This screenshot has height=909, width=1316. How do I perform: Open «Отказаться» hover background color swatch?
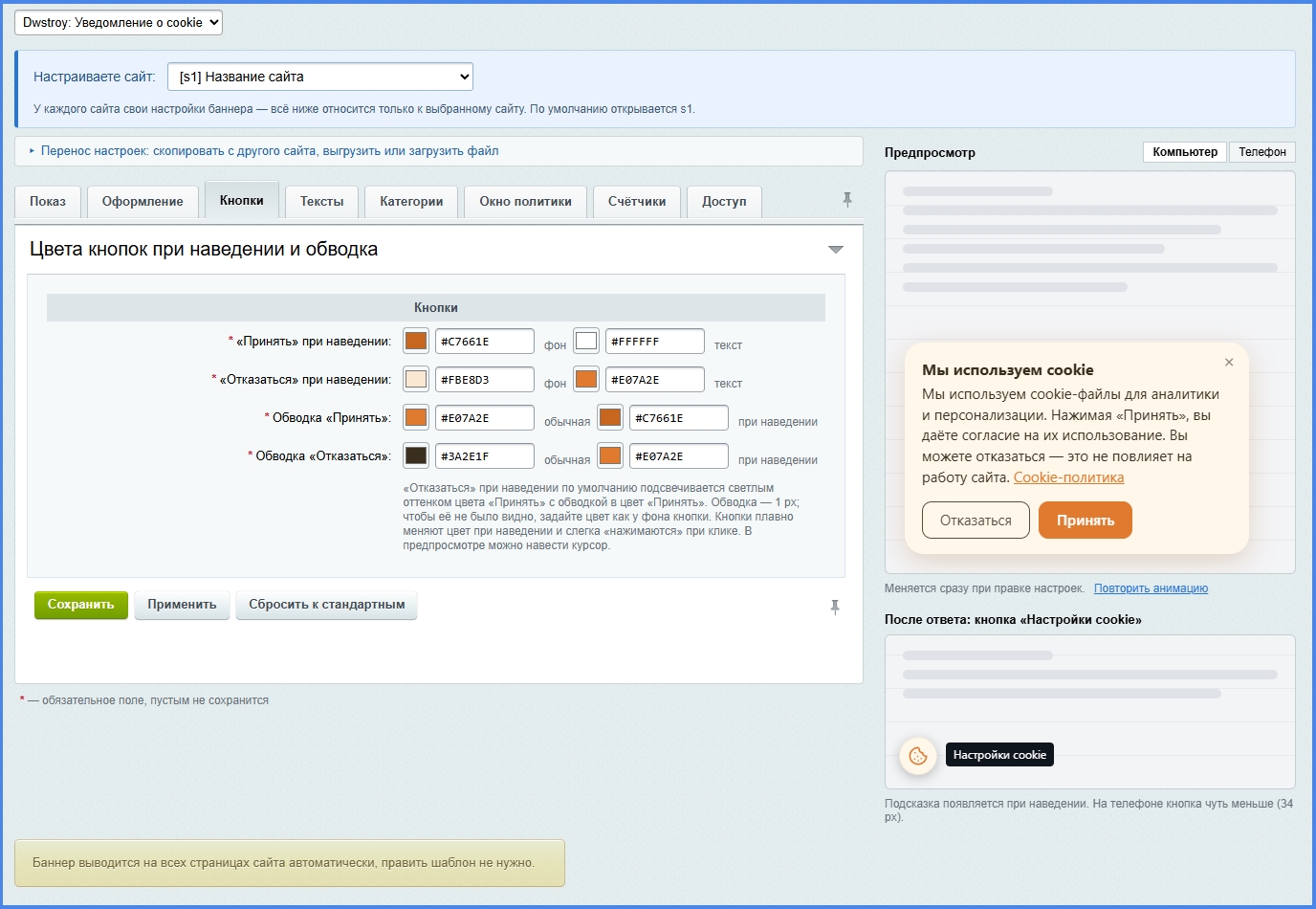[416, 379]
